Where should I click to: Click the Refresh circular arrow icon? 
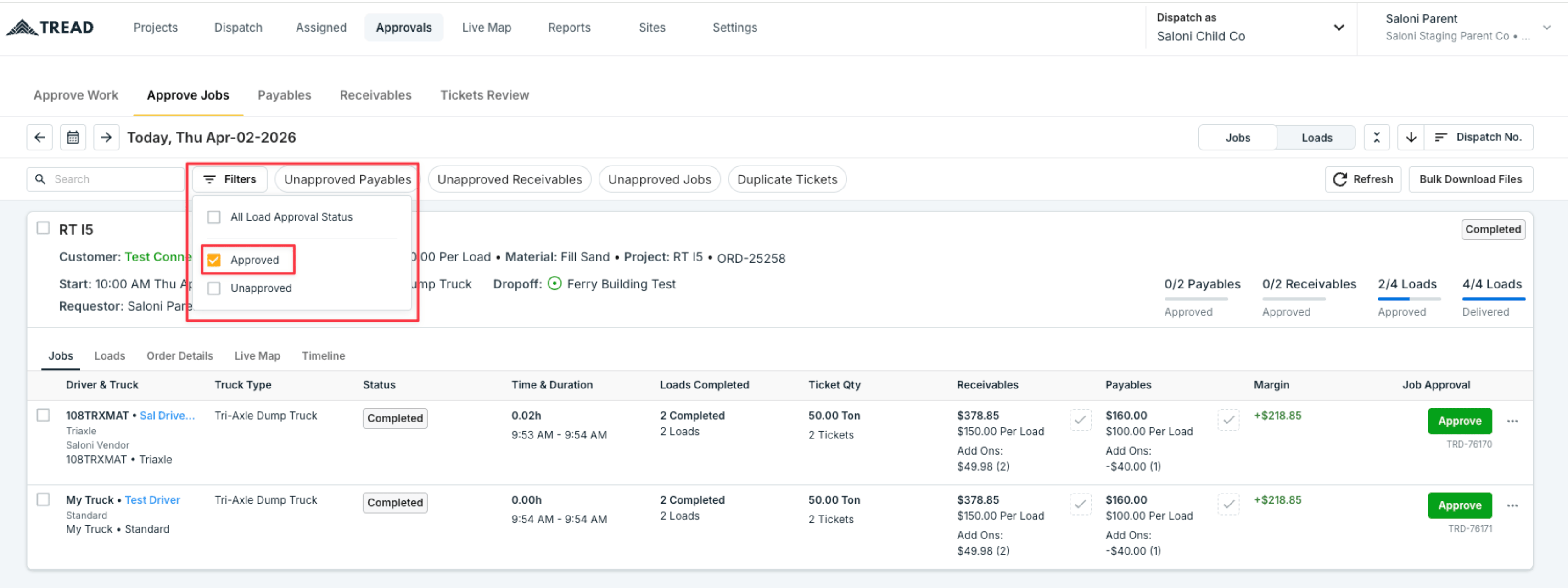click(x=1340, y=179)
